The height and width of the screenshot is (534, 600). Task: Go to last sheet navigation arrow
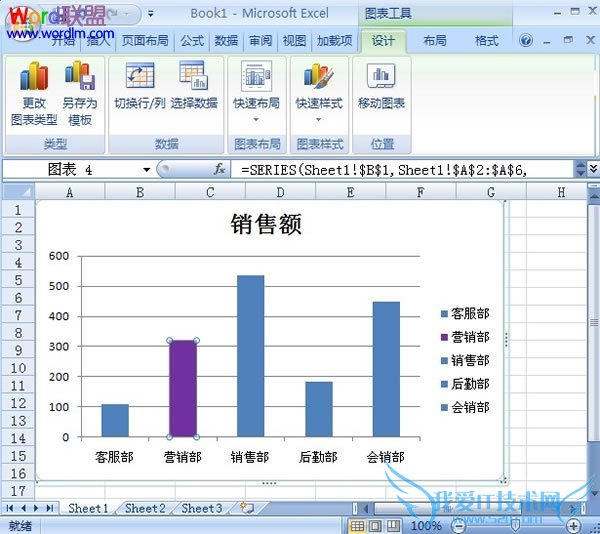(49, 508)
